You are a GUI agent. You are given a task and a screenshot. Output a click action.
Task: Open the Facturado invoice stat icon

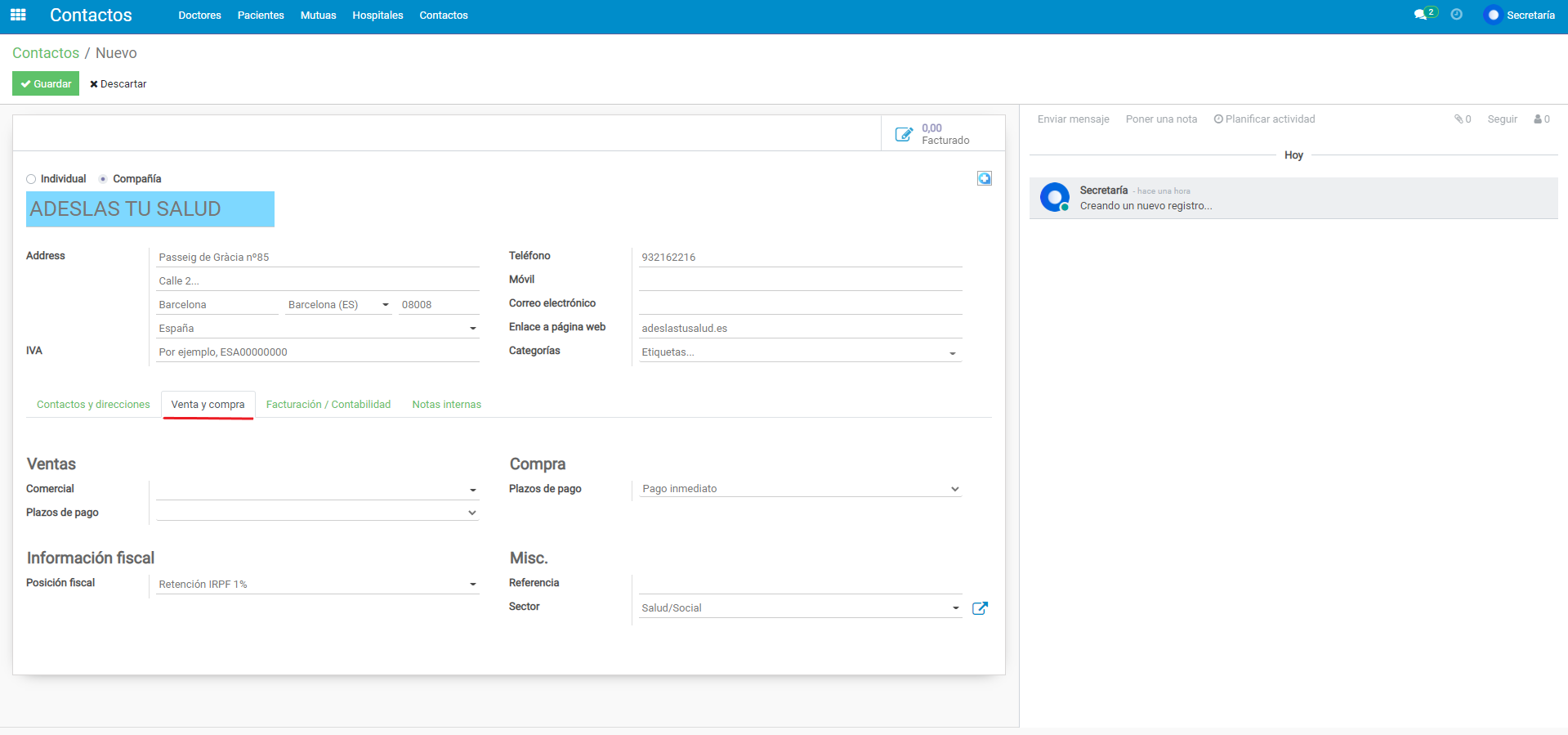pyautogui.click(x=904, y=134)
